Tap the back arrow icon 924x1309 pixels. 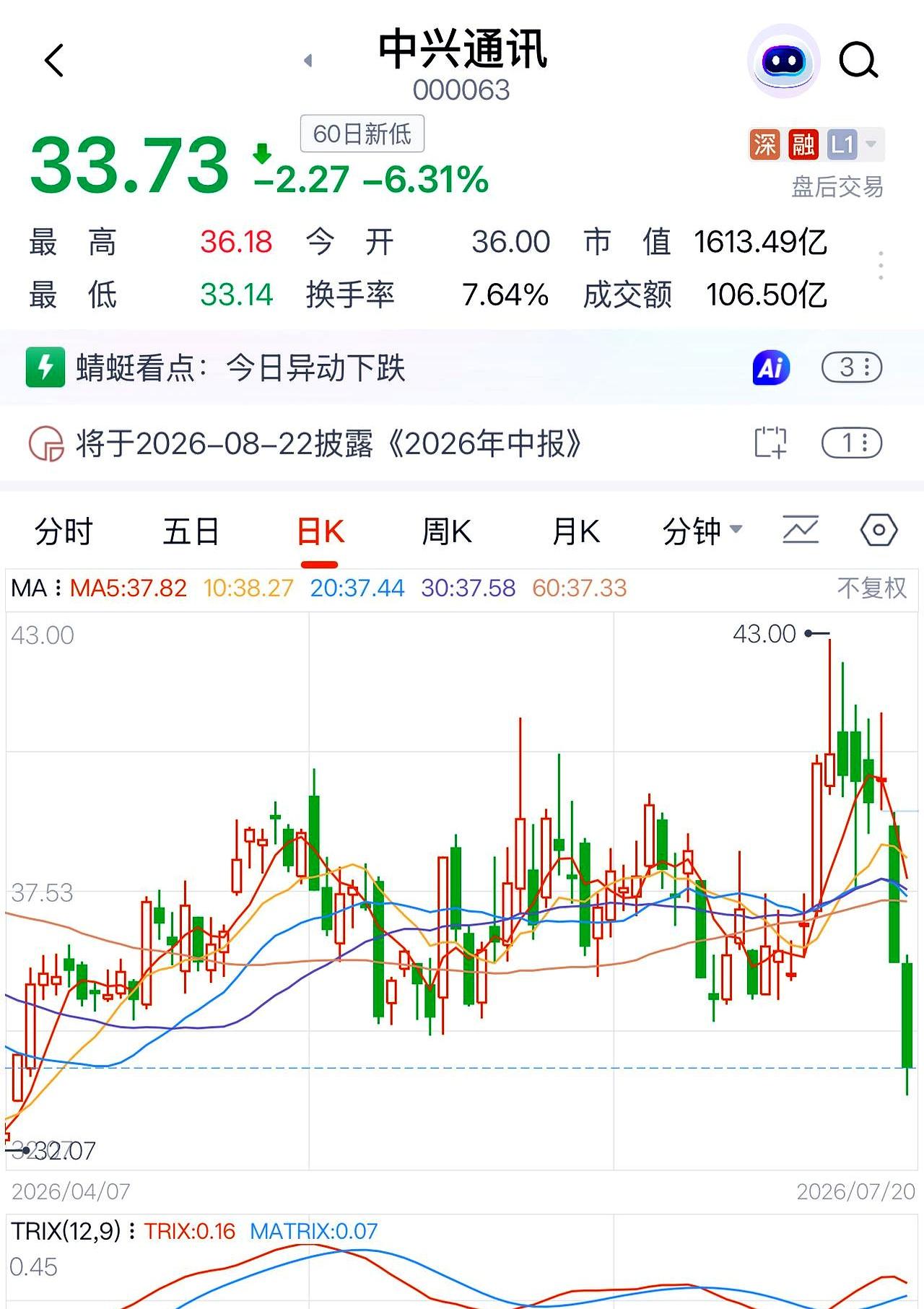pos(55,60)
